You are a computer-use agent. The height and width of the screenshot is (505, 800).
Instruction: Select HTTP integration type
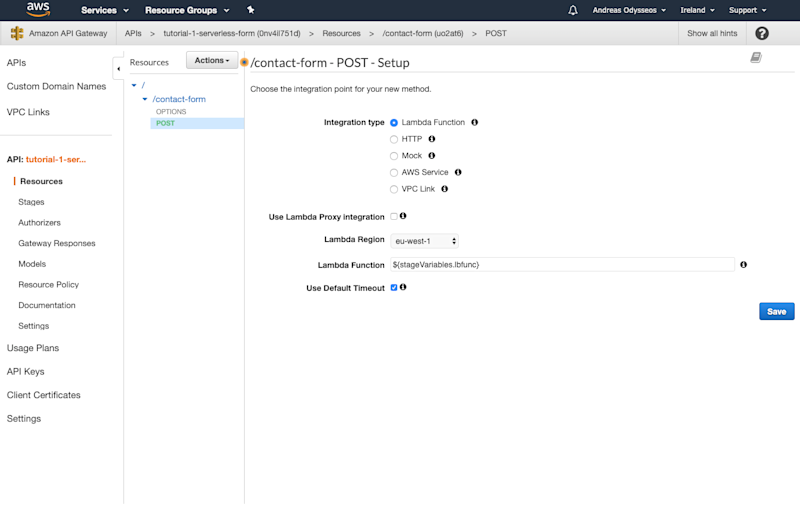394,139
